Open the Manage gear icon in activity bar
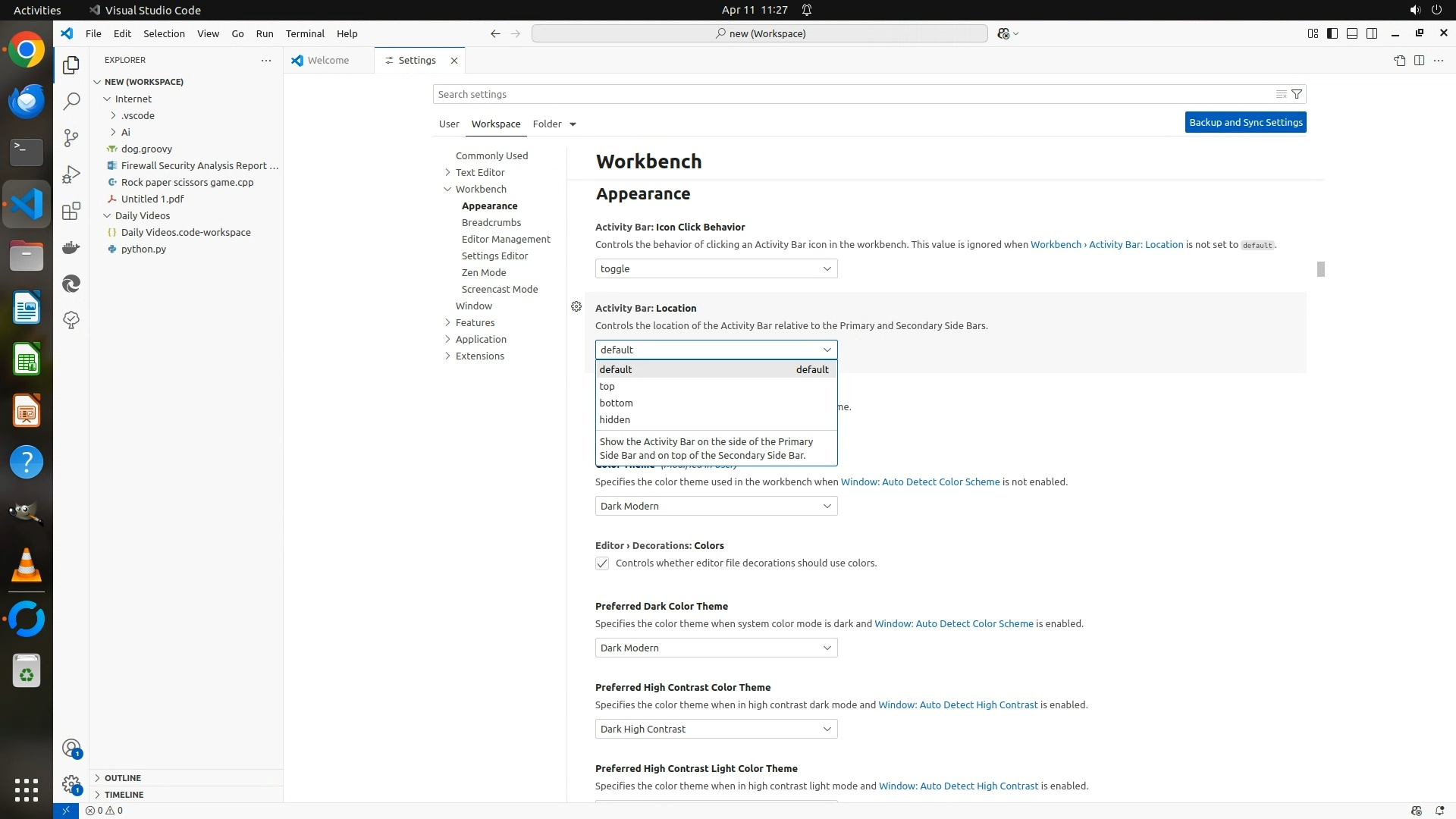 pos(71,783)
